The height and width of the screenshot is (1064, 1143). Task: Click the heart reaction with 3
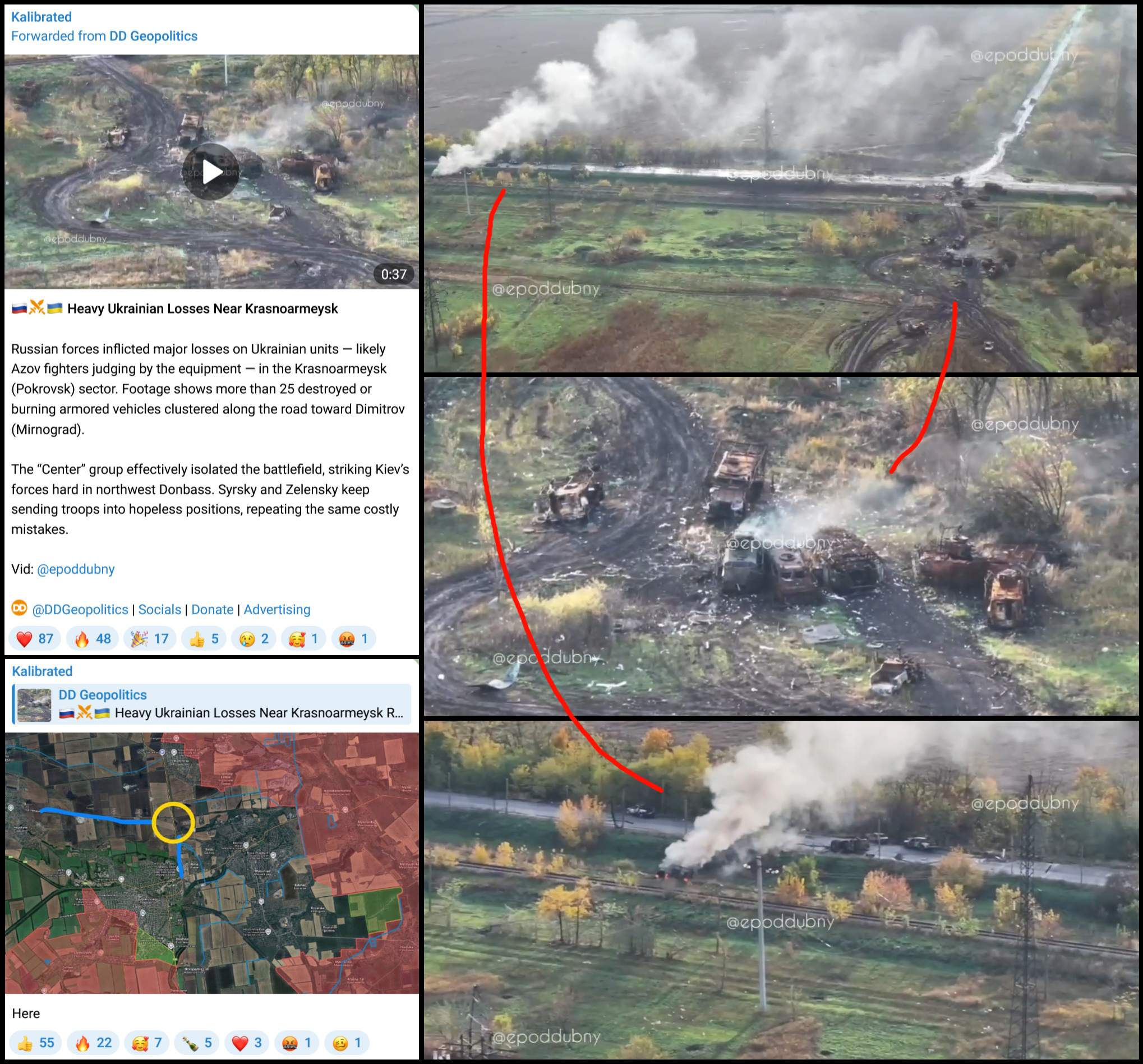tap(247, 1043)
